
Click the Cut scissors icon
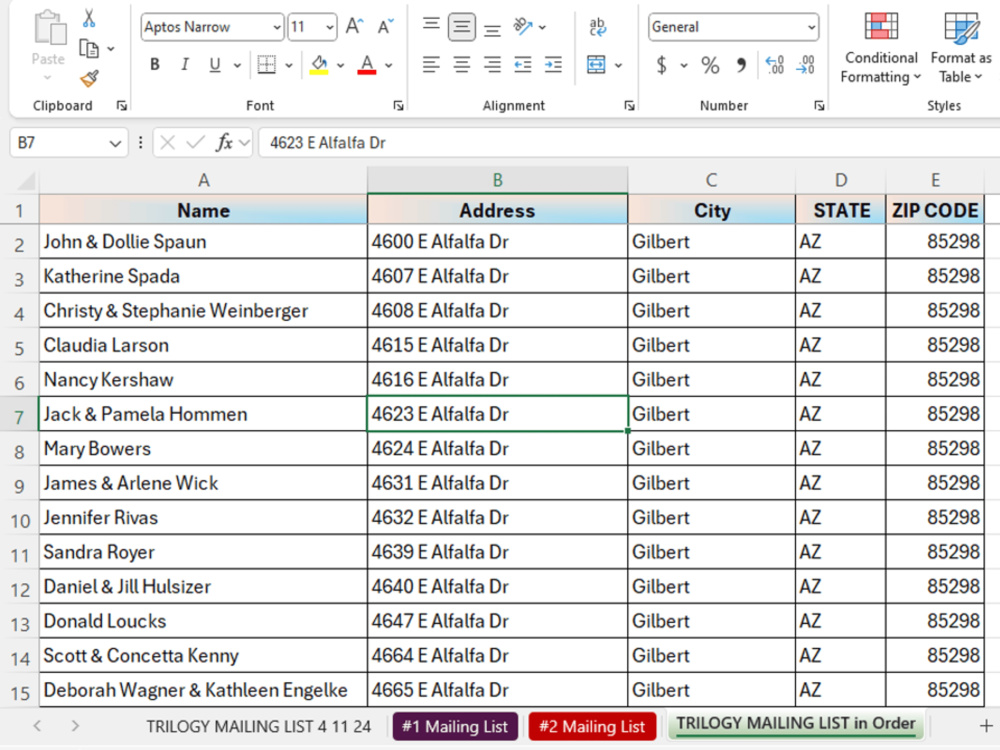click(90, 18)
